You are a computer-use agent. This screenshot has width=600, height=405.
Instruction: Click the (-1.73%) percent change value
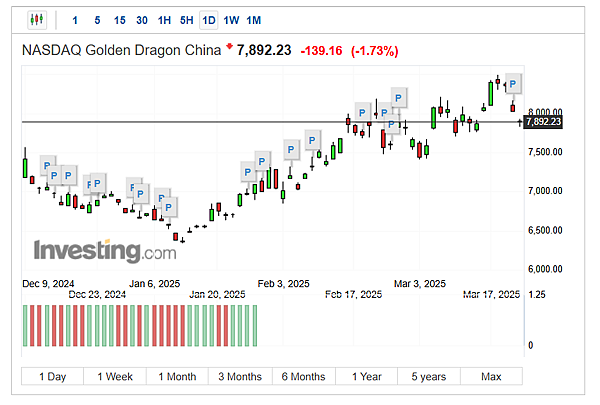(375, 51)
